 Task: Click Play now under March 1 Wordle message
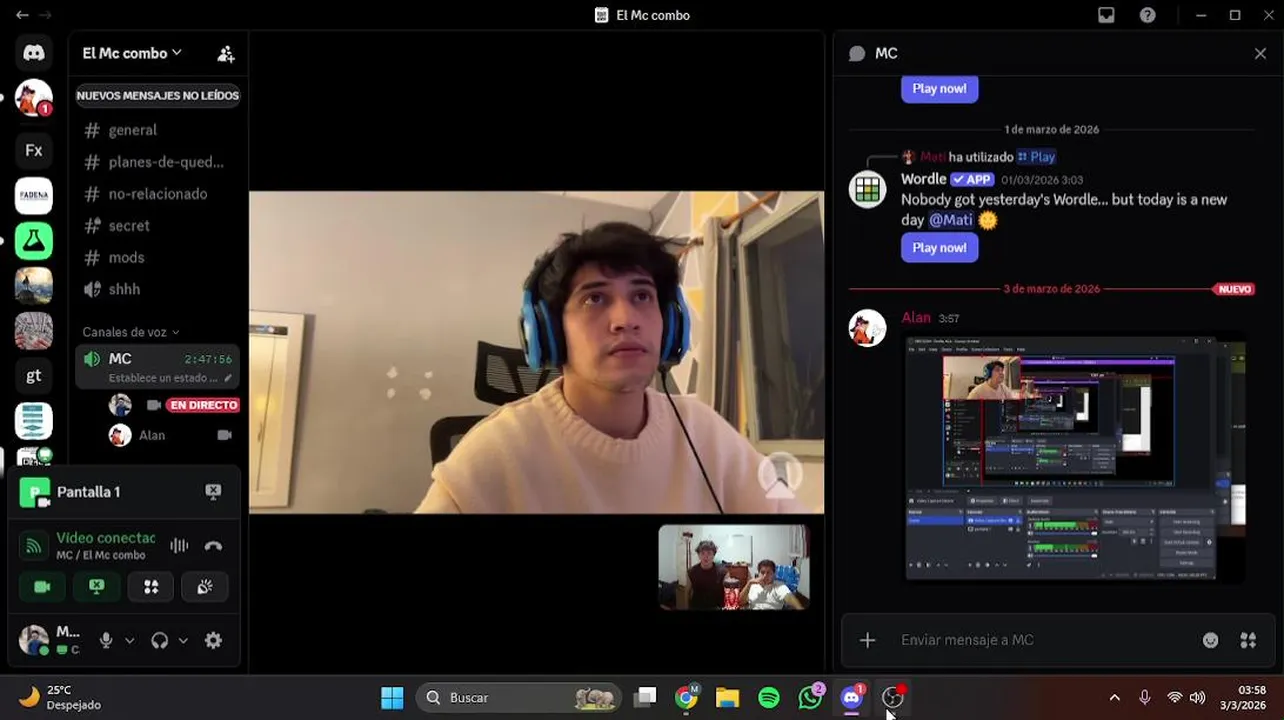(x=939, y=247)
